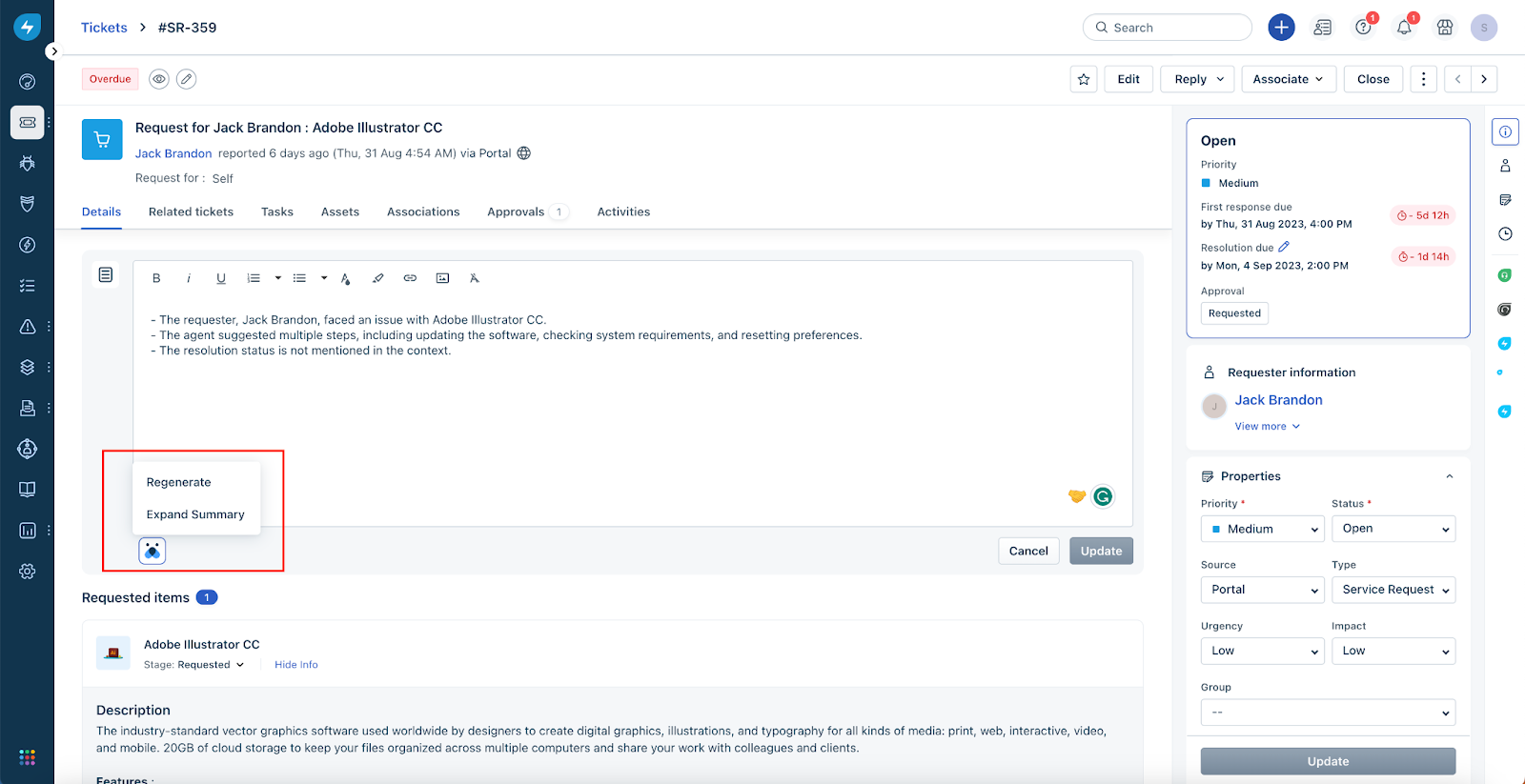Insert an image from editor toolbar
Screen dimensions: 1525x784
(442, 278)
